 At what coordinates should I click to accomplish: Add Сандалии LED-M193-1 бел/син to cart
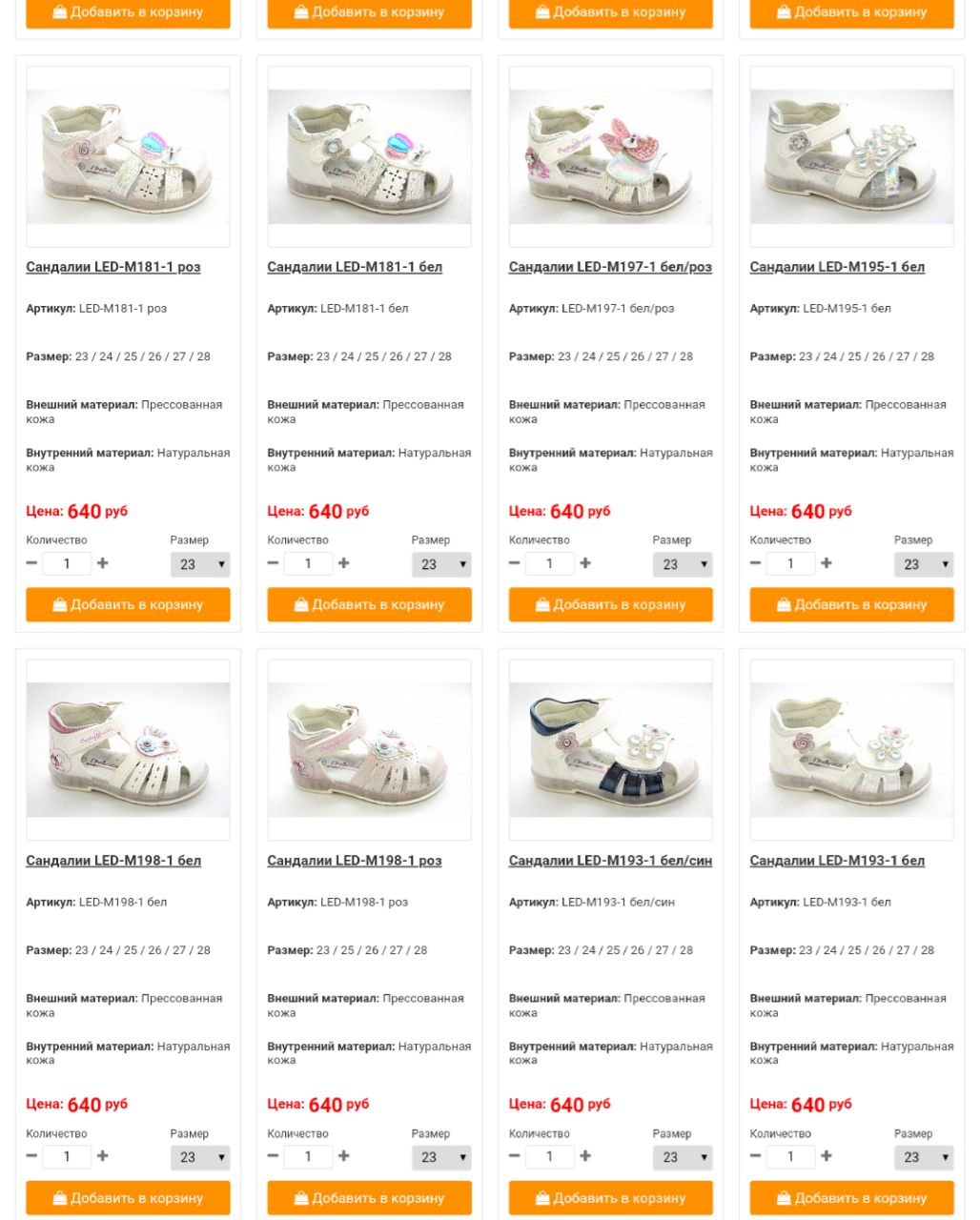tap(610, 1198)
